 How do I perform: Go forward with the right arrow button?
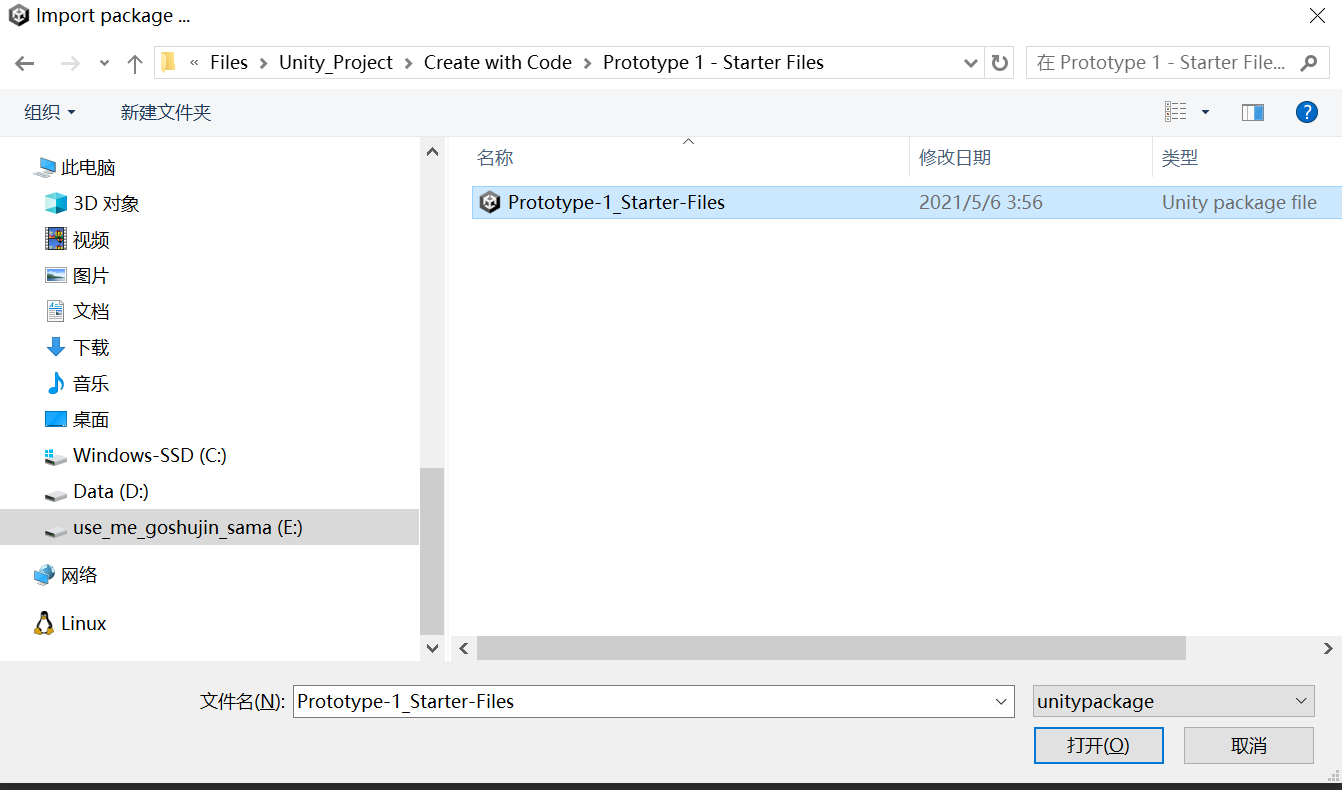[70, 63]
